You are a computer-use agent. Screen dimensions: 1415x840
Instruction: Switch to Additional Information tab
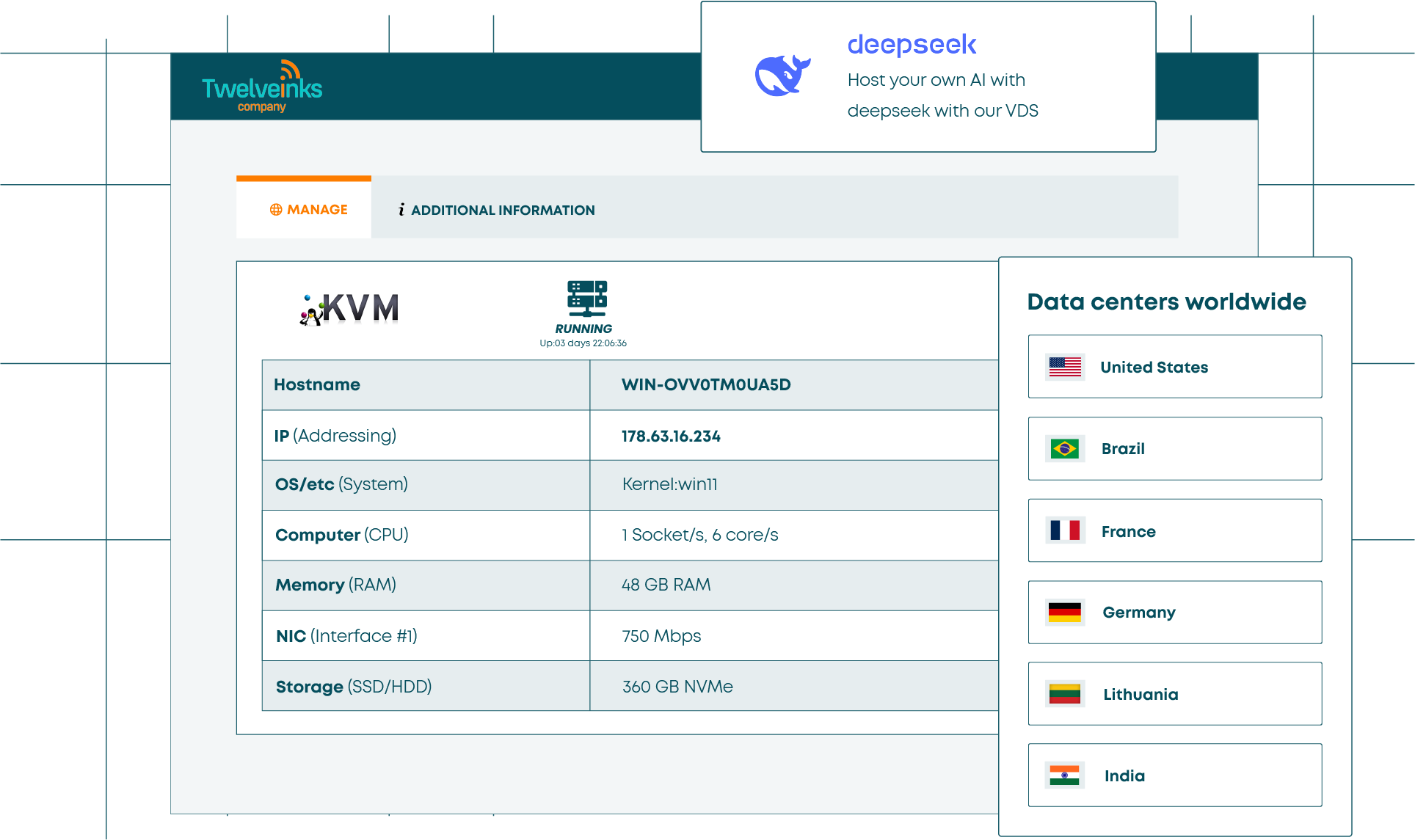coord(496,211)
